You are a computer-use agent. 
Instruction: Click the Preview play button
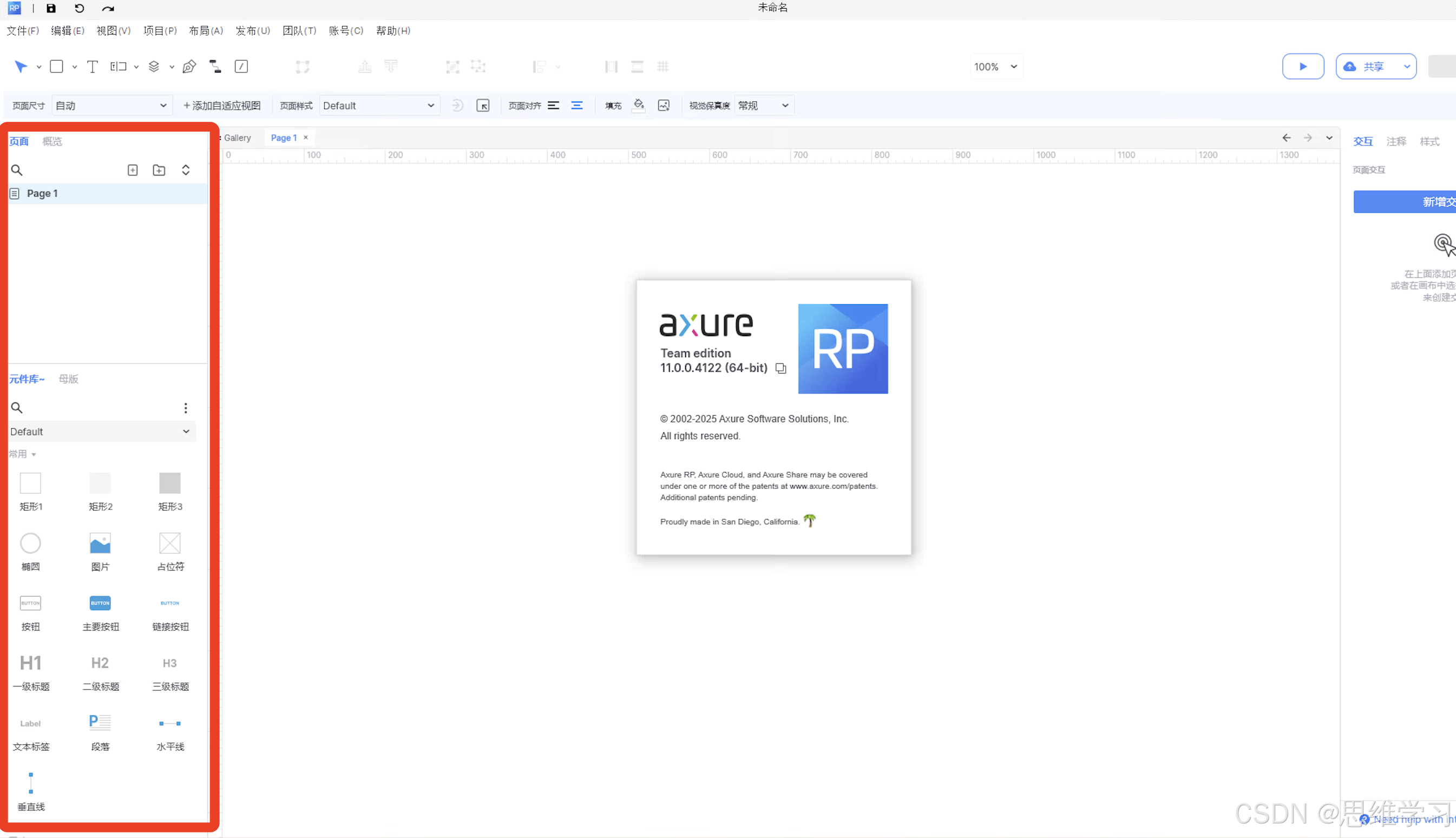click(1302, 67)
